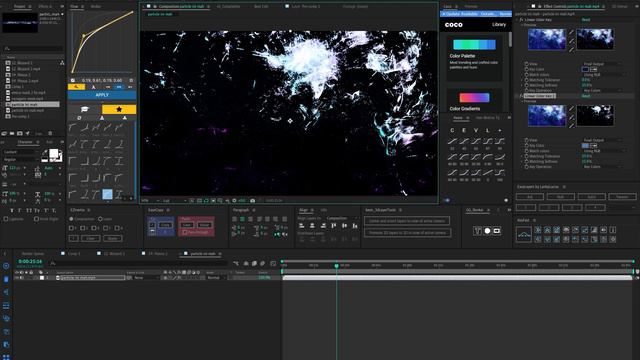The width and height of the screenshot is (640, 360).
Task: Collapse the second Linear Color Key effect
Action: tap(517, 96)
